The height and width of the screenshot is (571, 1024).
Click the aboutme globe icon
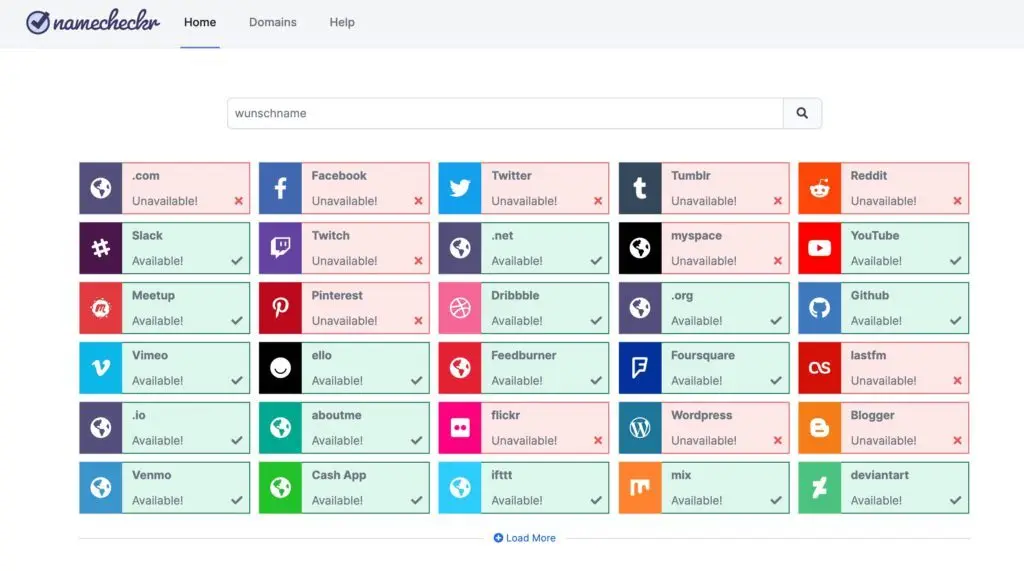click(280, 428)
